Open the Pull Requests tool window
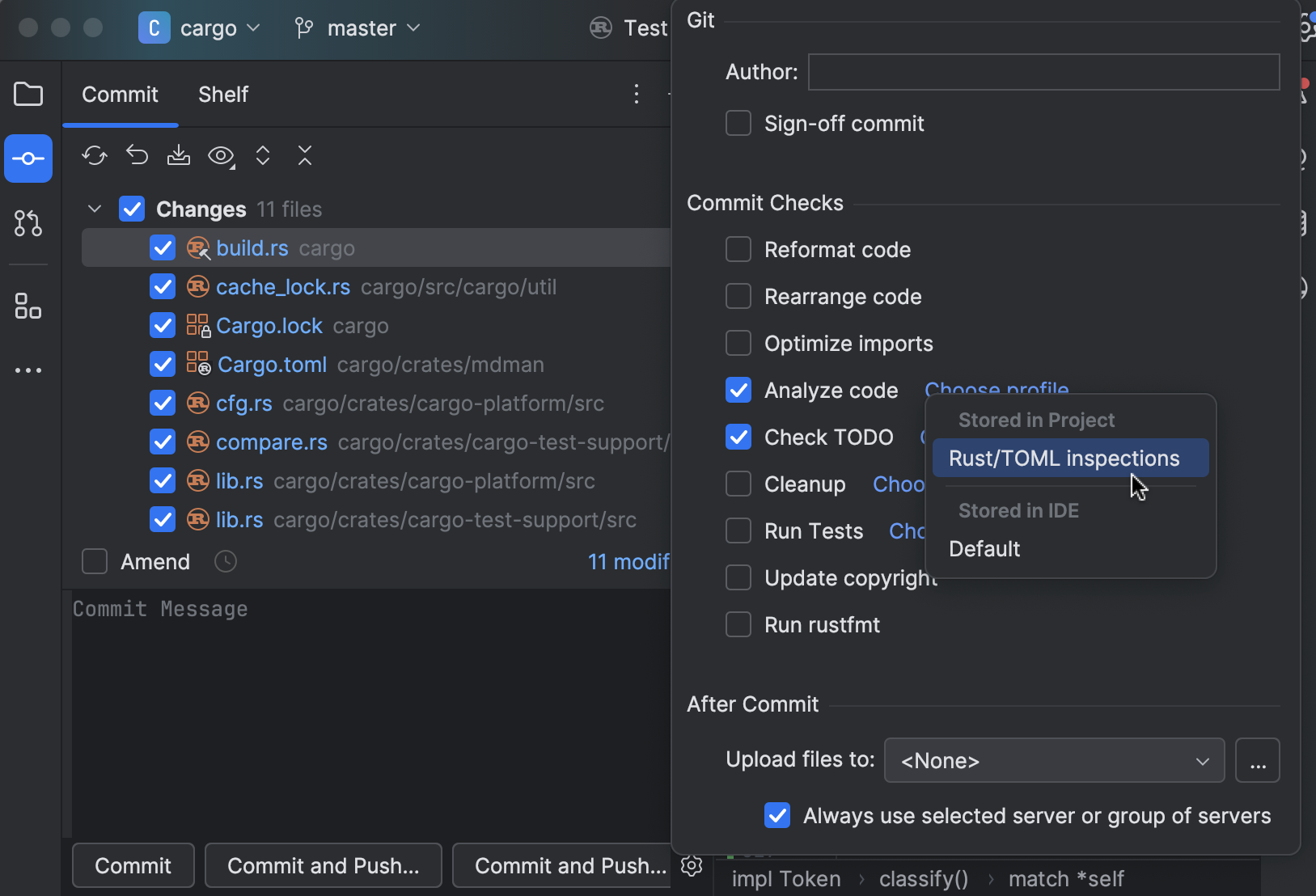Screen dimensions: 1316x896 click(x=28, y=223)
